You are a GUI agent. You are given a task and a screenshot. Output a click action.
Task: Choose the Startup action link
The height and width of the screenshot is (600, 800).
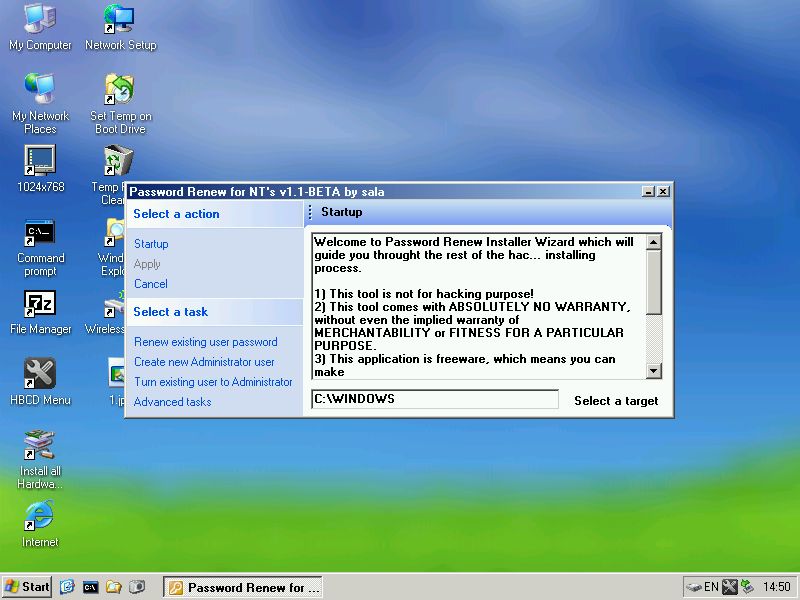[151, 244]
